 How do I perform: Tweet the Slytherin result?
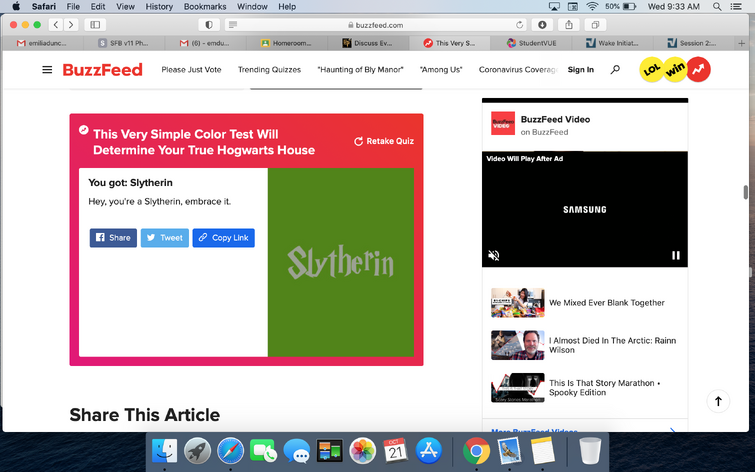tap(165, 238)
